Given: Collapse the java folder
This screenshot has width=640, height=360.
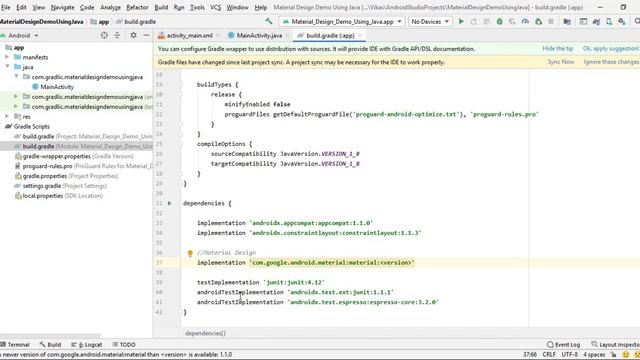Looking at the screenshot, I should (x=7, y=67).
